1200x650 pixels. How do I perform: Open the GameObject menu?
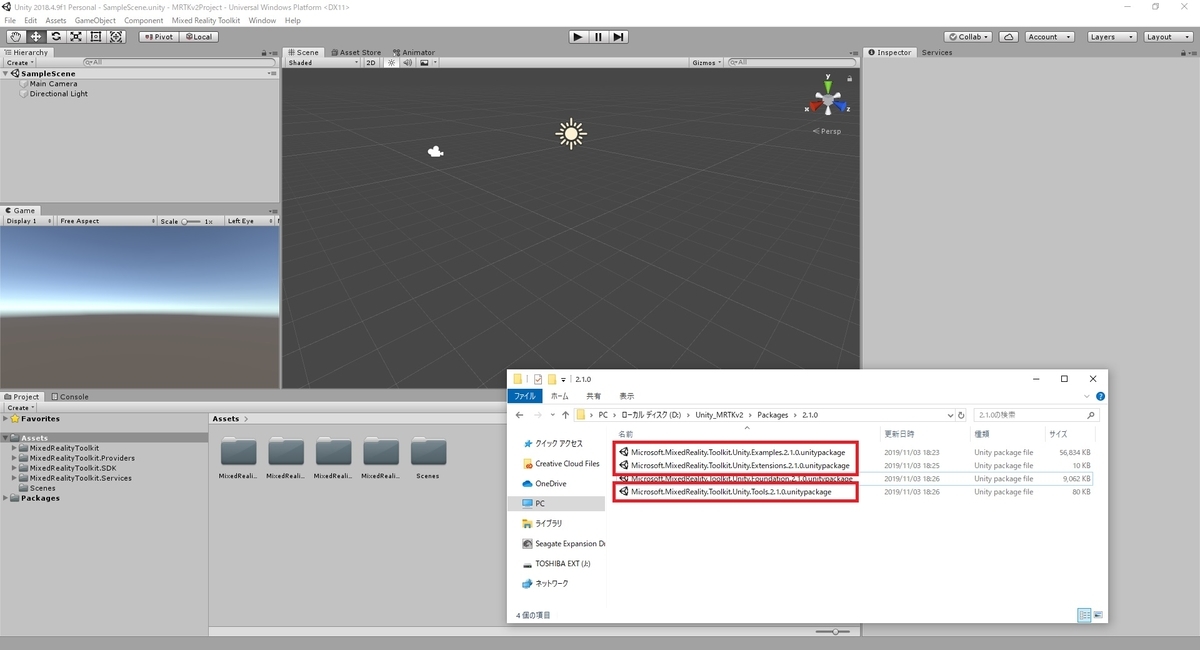tap(95, 20)
